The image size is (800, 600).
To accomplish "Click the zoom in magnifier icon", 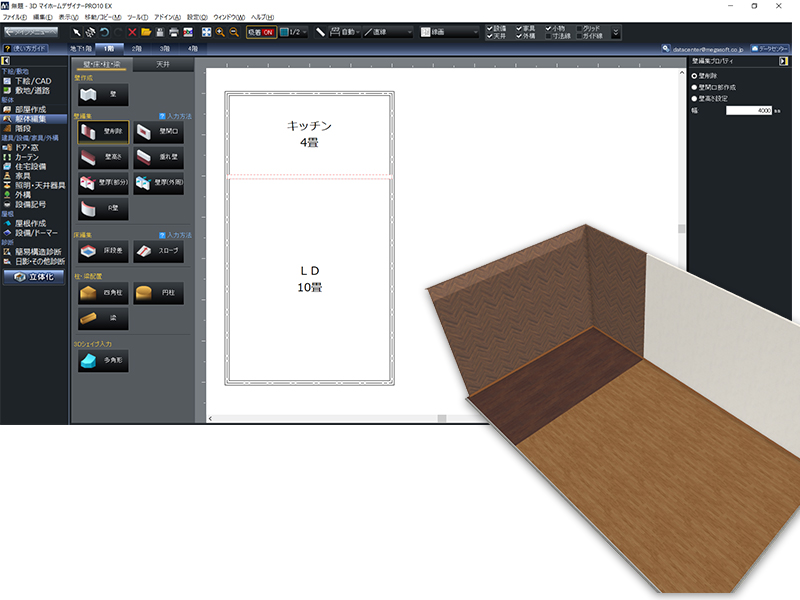I will (x=220, y=32).
